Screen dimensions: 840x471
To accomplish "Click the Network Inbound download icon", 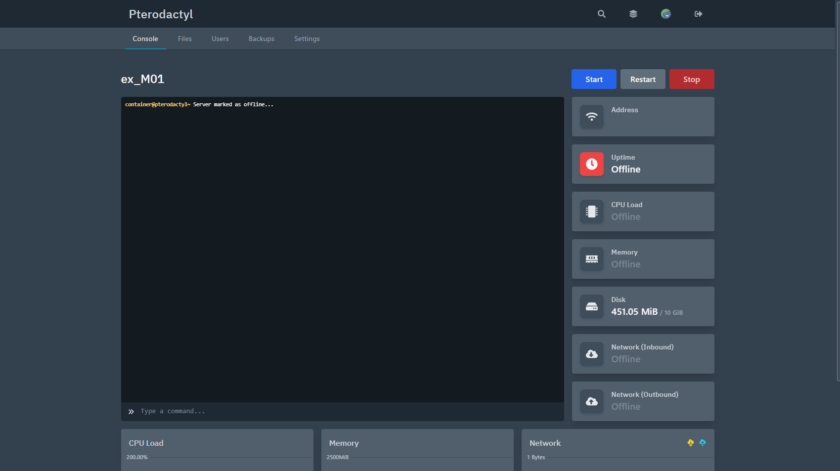I will [x=592, y=354].
